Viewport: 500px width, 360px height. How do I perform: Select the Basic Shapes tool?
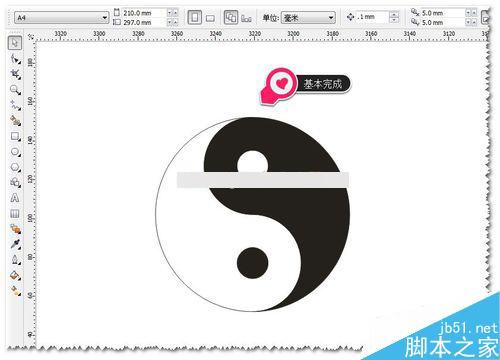[x=15, y=182]
